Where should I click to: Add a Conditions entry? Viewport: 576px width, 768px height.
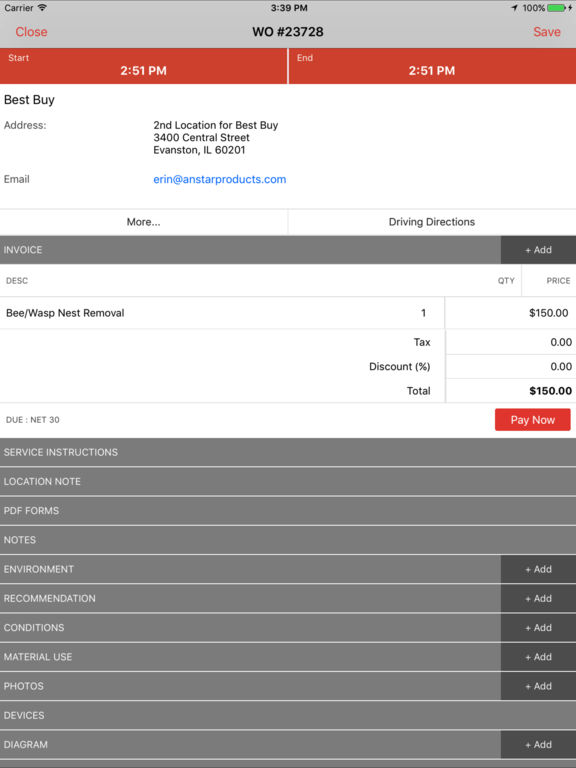(x=538, y=627)
